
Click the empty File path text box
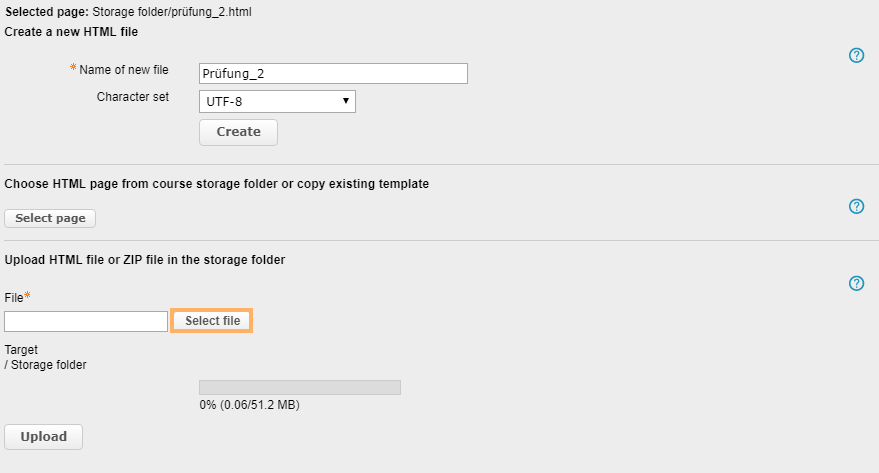pyautogui.click(x=86, y=321)
